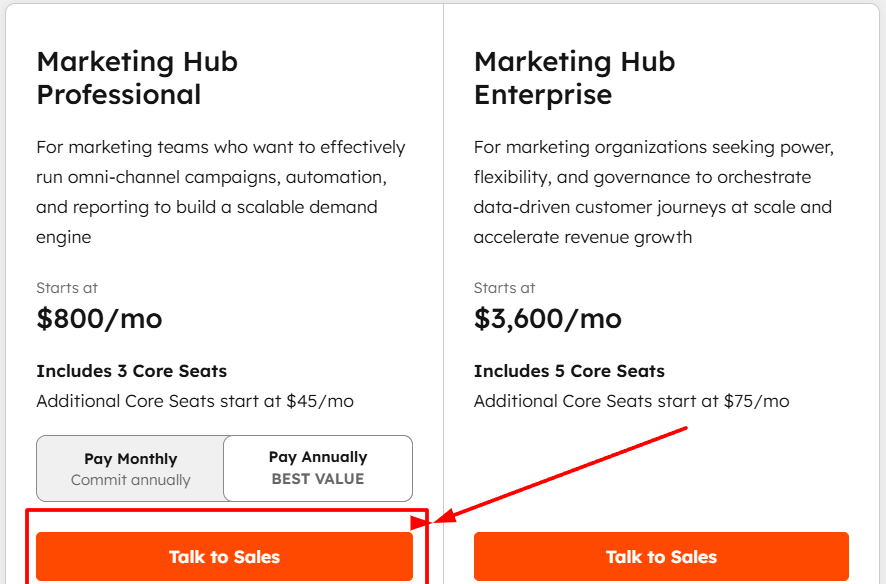The width and height of the screenshot is (886, 584).
Task: Click the Marketing Hub Enterprise heading
Action: pyautogui.click(x=574, y=78)
